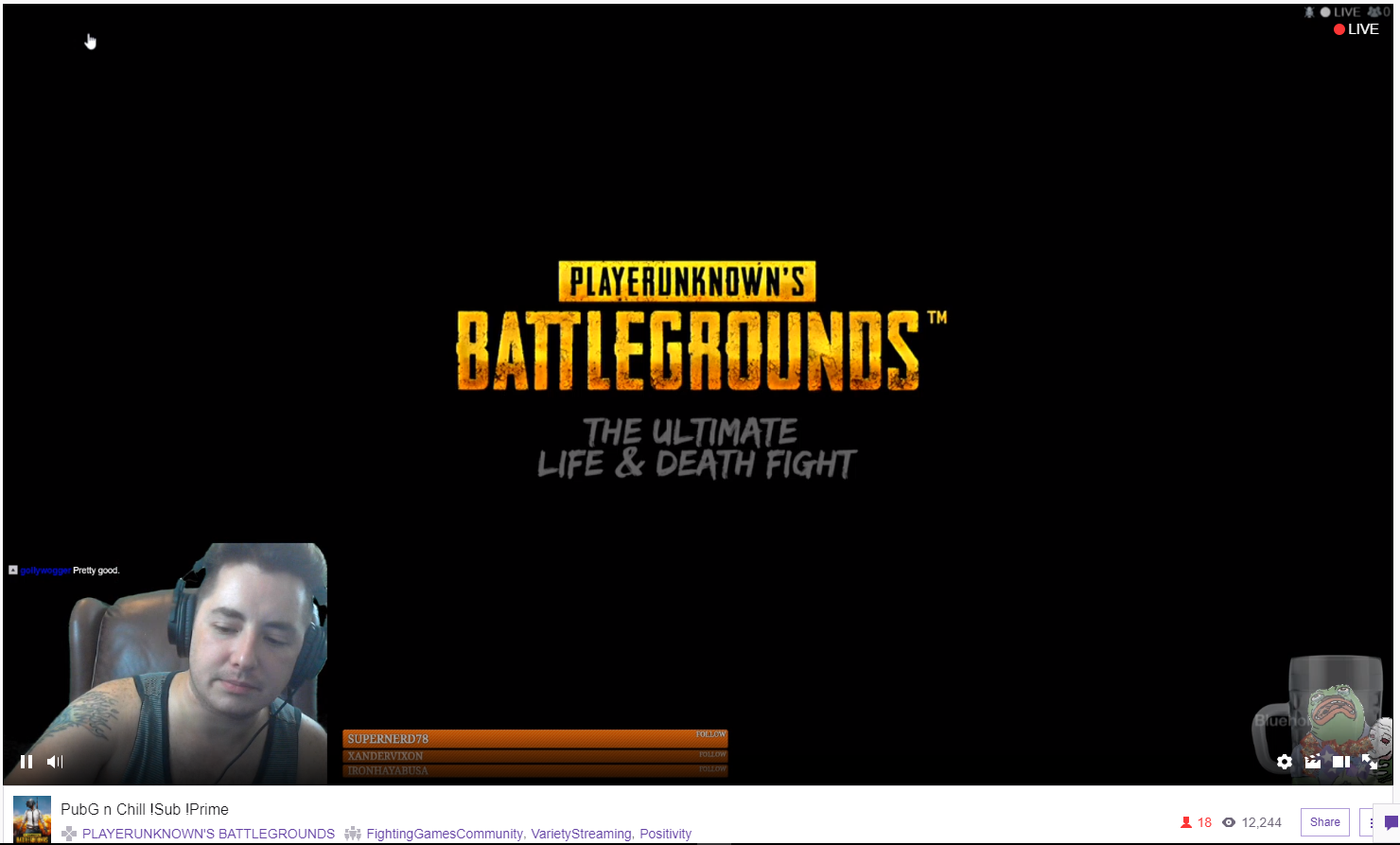
Task: Click the red viewer count 18
Action: coord(1204,822)
